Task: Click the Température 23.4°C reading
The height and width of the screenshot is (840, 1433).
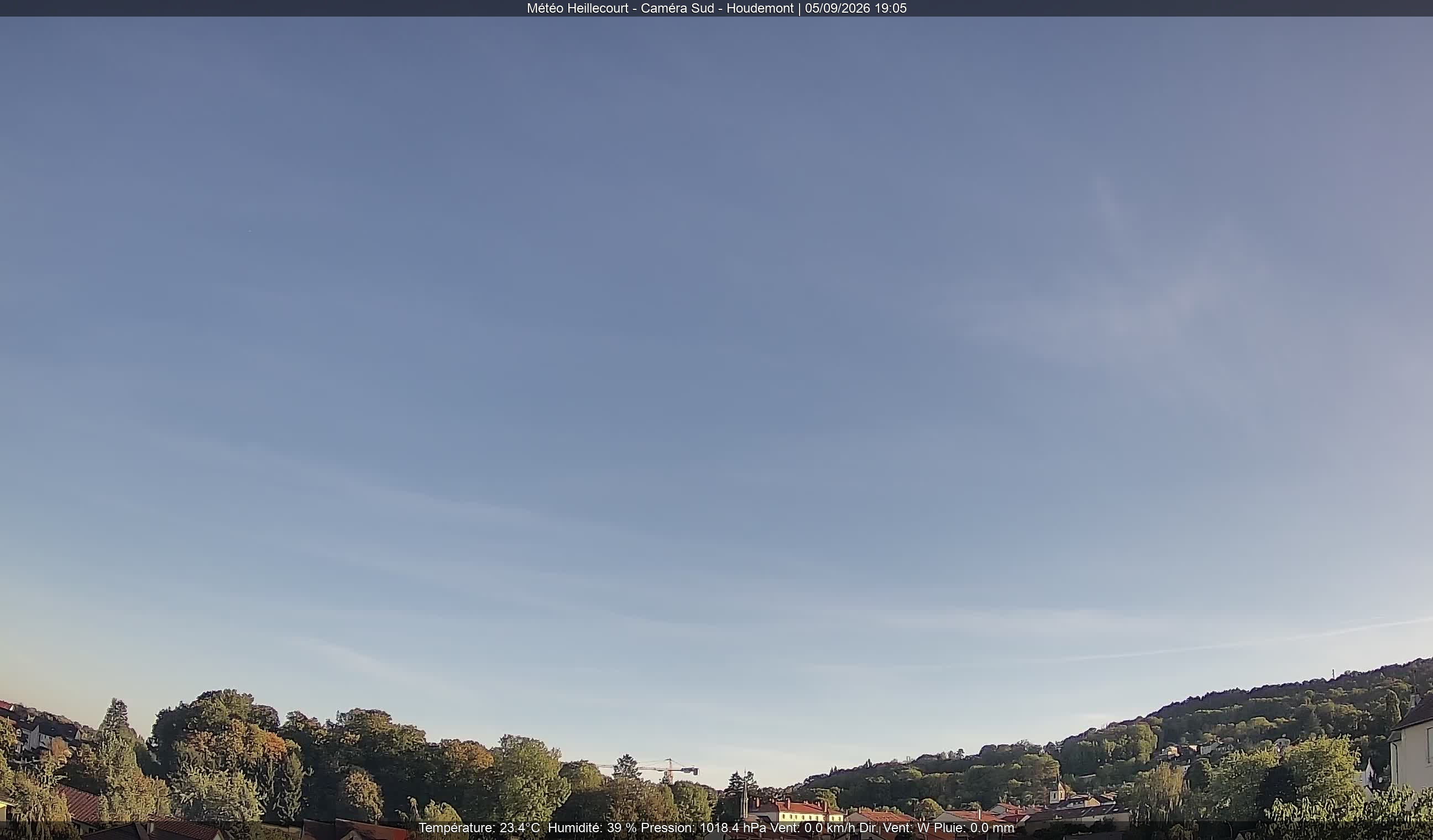Action: point(479,827)
